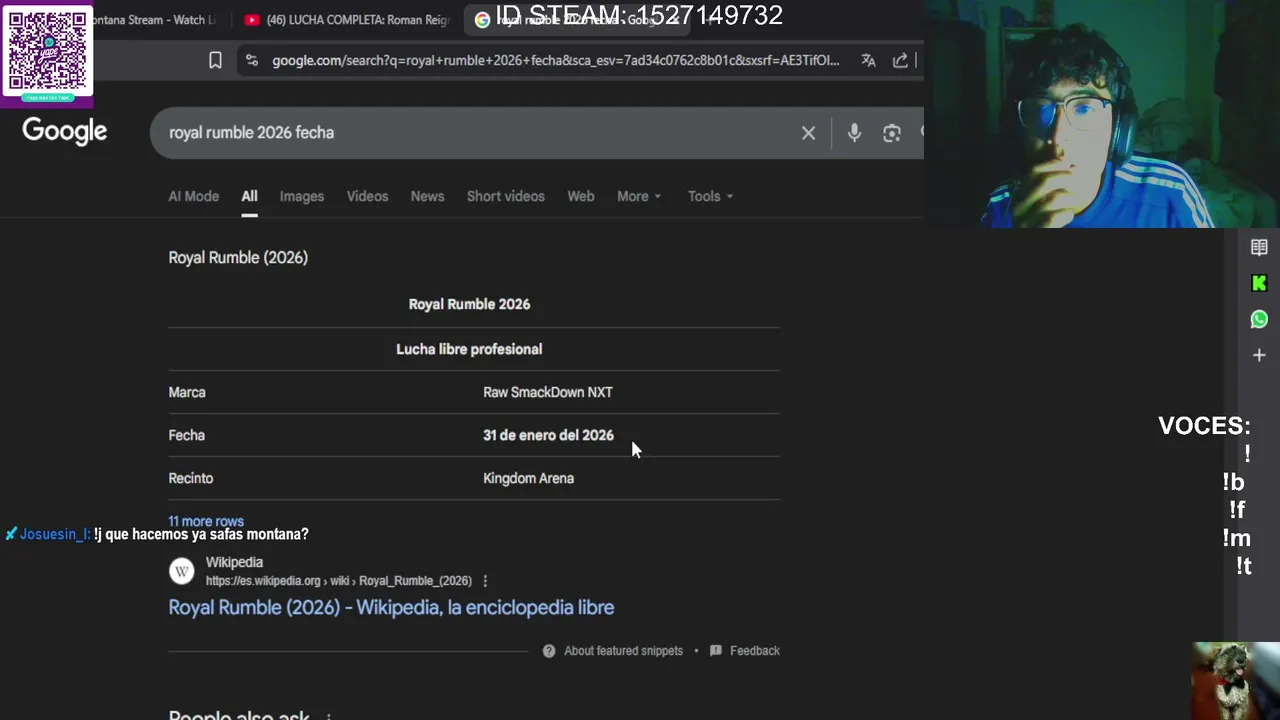The image size is (1280, 720).
Task: Click the Recinto row label
Action: click(191, 478)
